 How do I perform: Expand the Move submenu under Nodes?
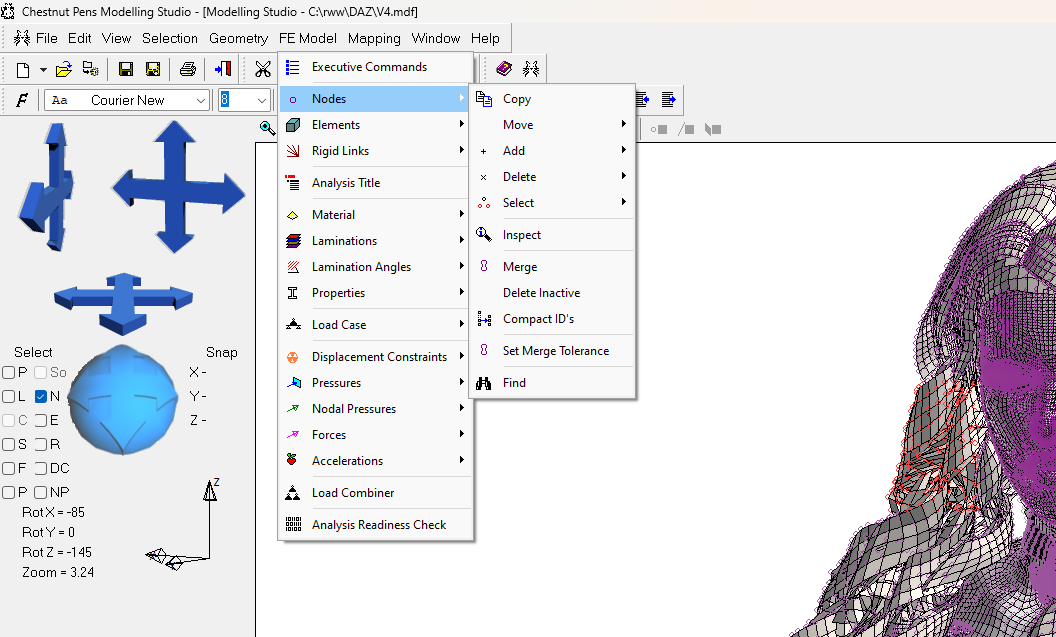[552, 125]
